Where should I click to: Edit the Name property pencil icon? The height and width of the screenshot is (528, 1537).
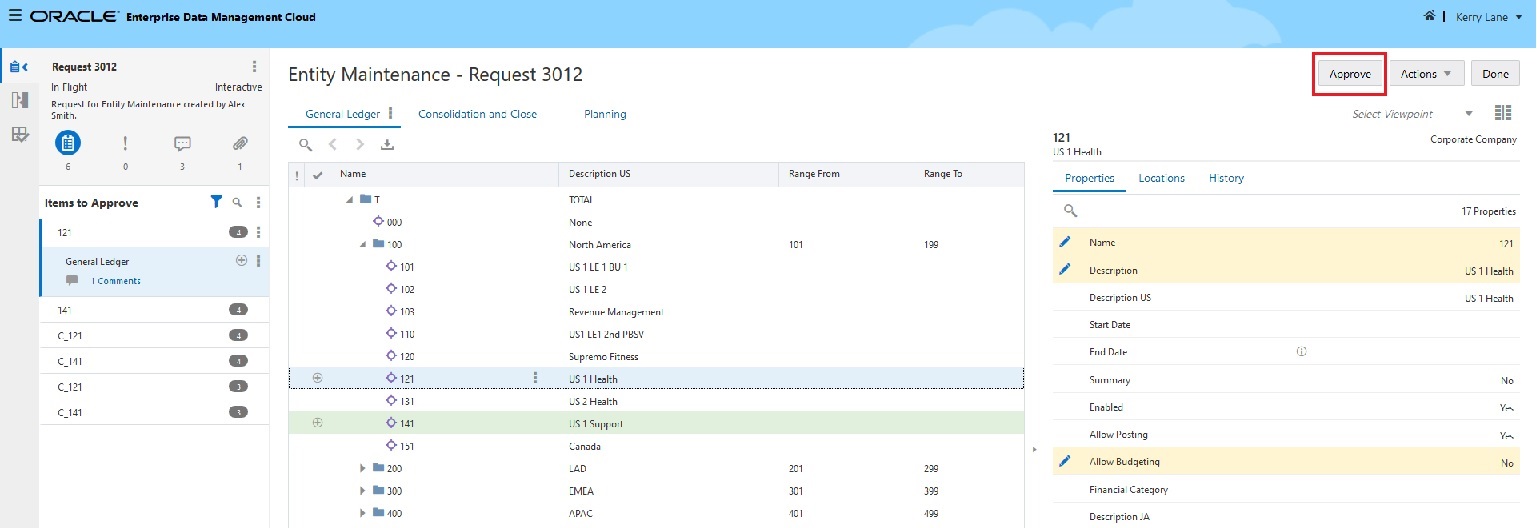[x=1065, y=242]
